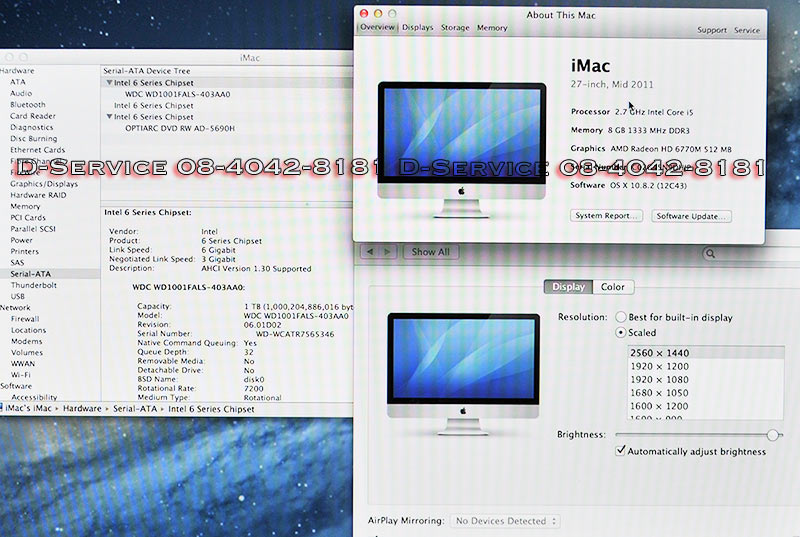The image size is (800, 537).
Task: Select Bluetooth in the System Report sidebar
Action: click(28, 105)
